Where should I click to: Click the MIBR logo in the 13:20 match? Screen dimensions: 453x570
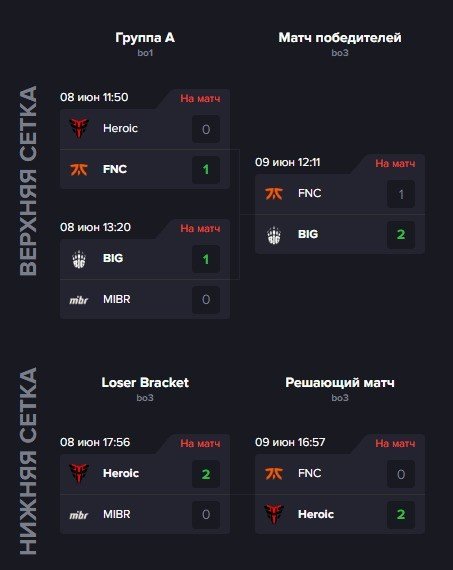click(x=79, y=300)
